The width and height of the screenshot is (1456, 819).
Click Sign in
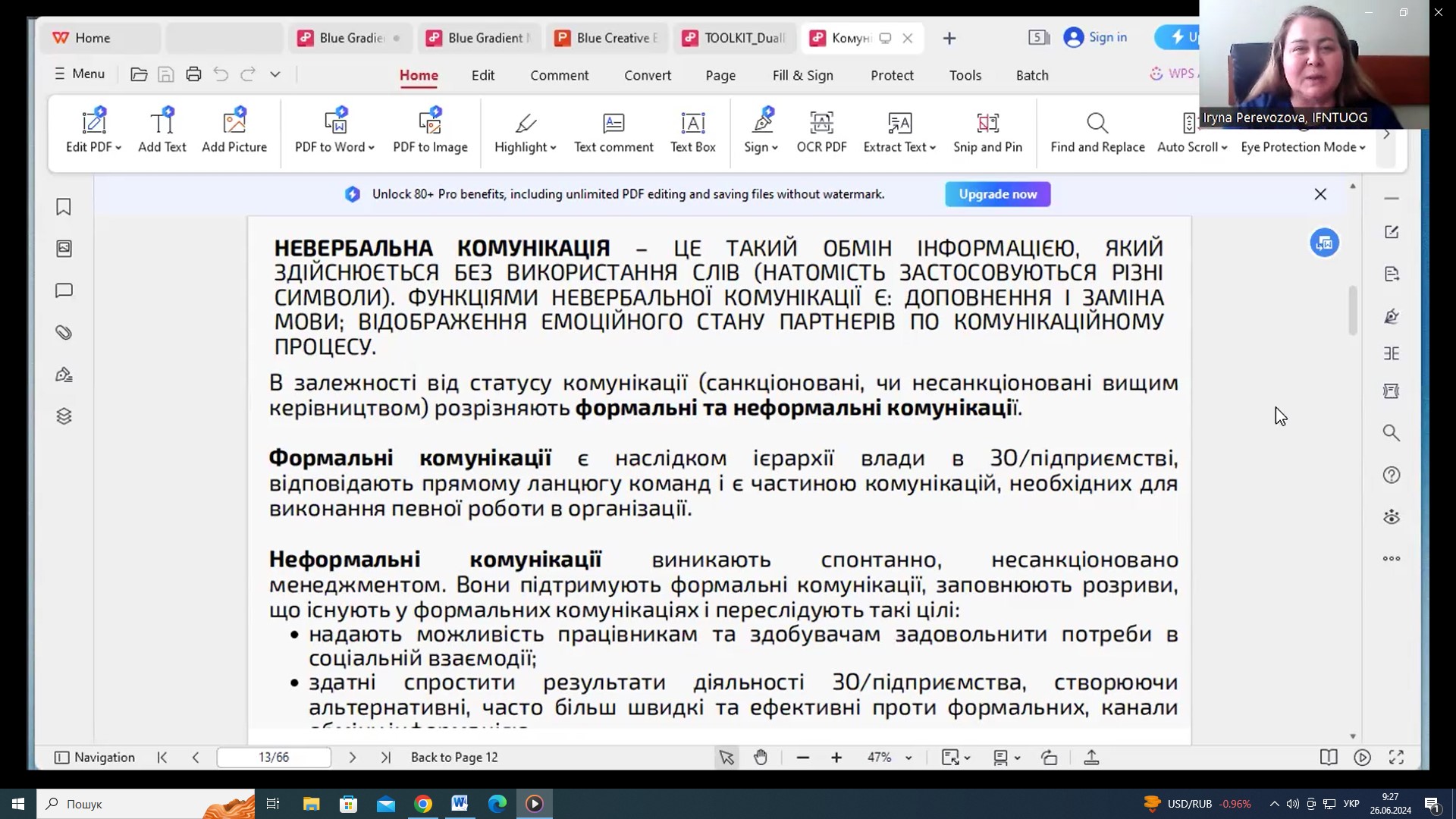(x=1096, y=37)
